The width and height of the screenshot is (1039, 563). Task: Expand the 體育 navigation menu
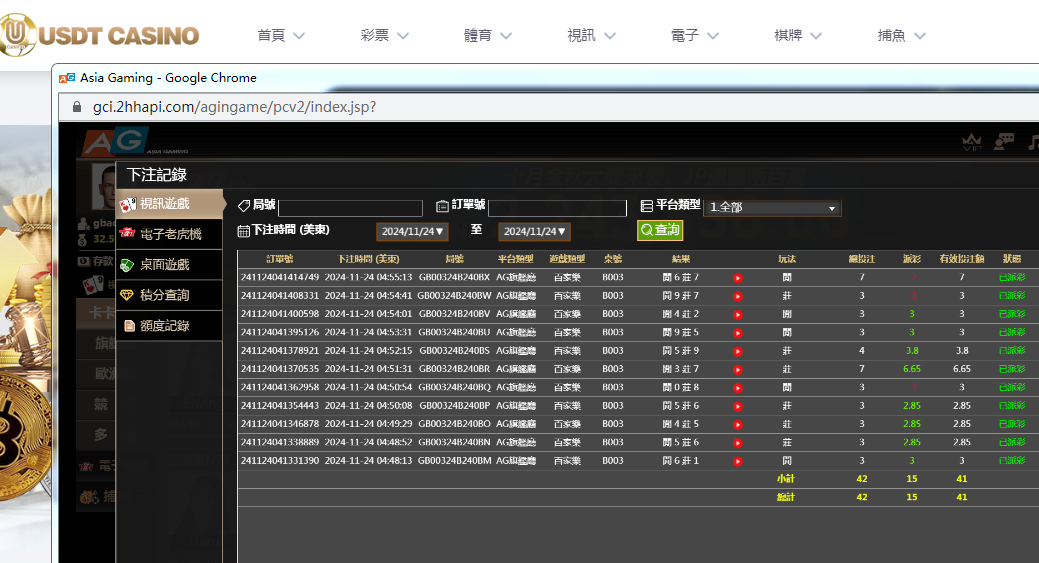488,35
